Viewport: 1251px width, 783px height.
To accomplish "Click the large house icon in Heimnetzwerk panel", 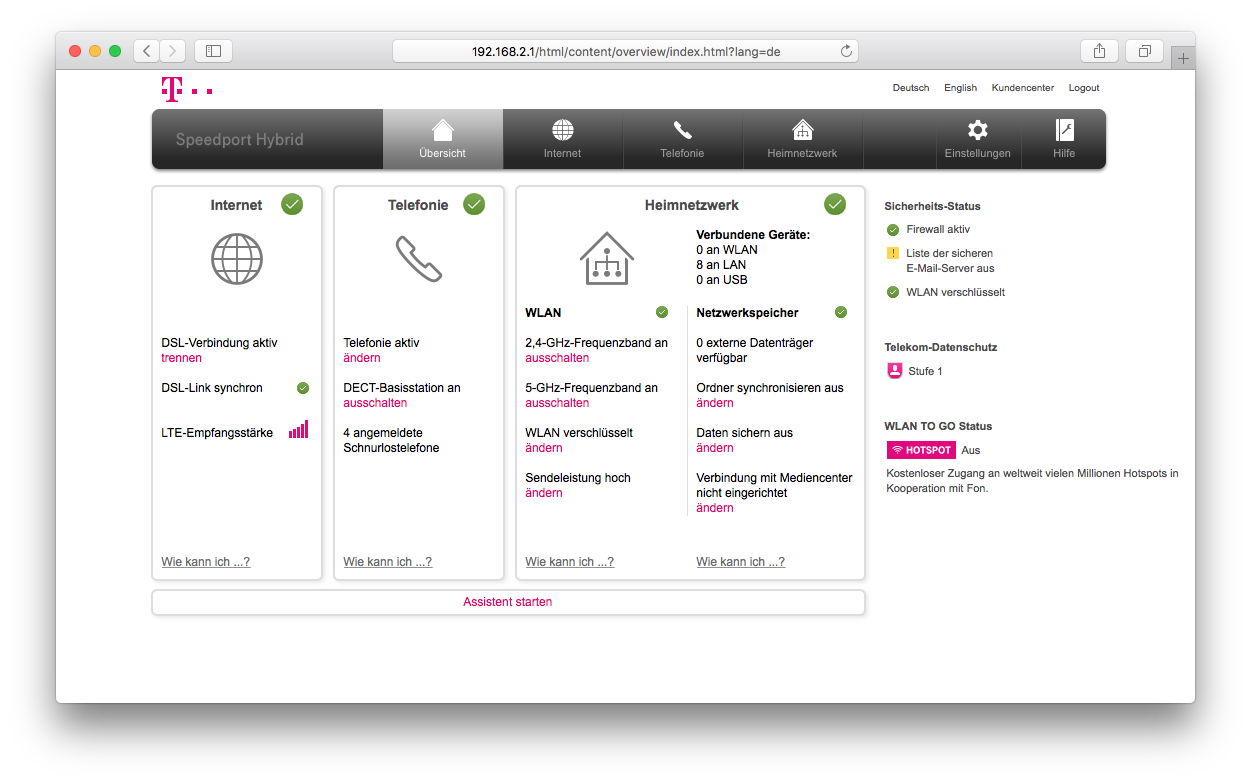I will [x=606, y=259].
